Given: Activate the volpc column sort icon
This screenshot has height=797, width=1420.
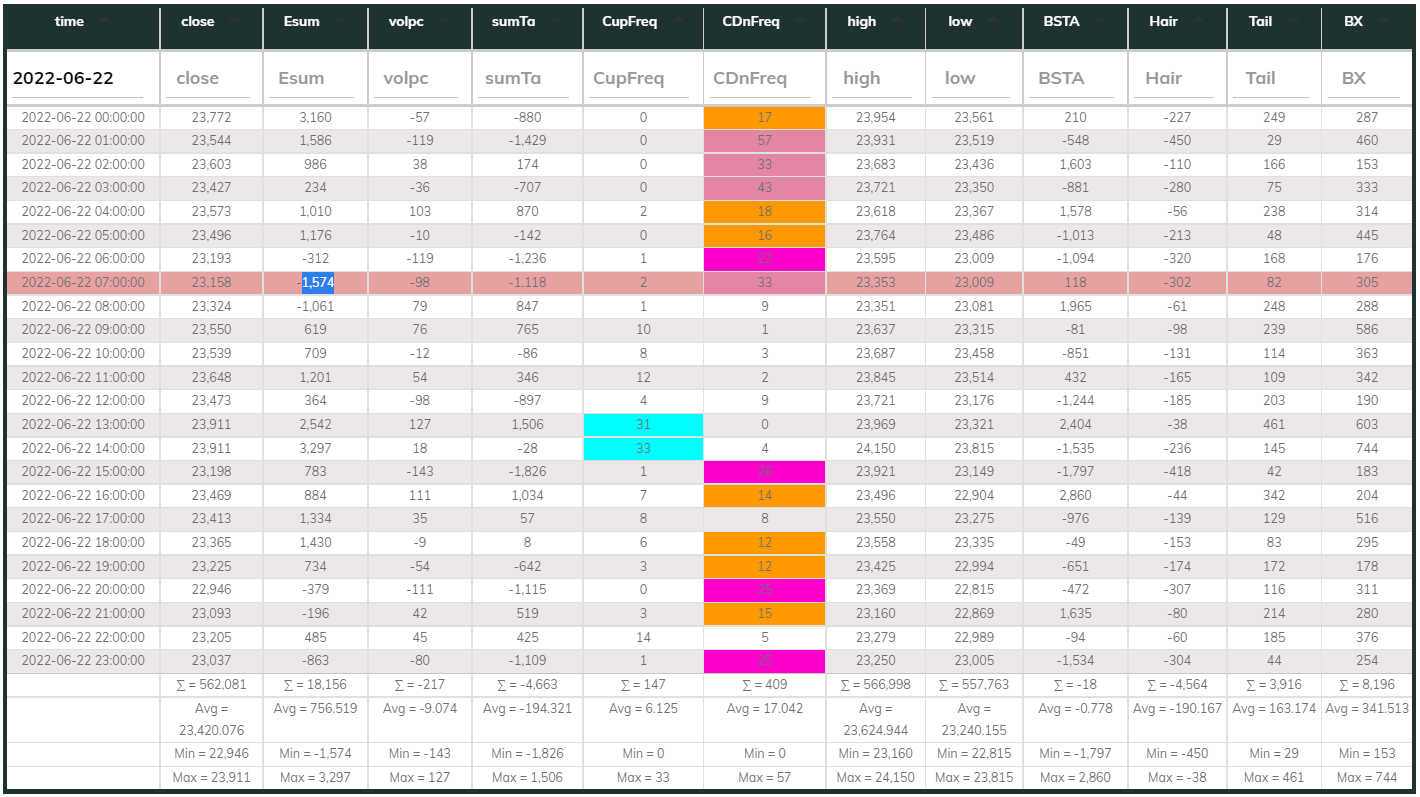Looking at the screenshot, I should tap(445, 20).
